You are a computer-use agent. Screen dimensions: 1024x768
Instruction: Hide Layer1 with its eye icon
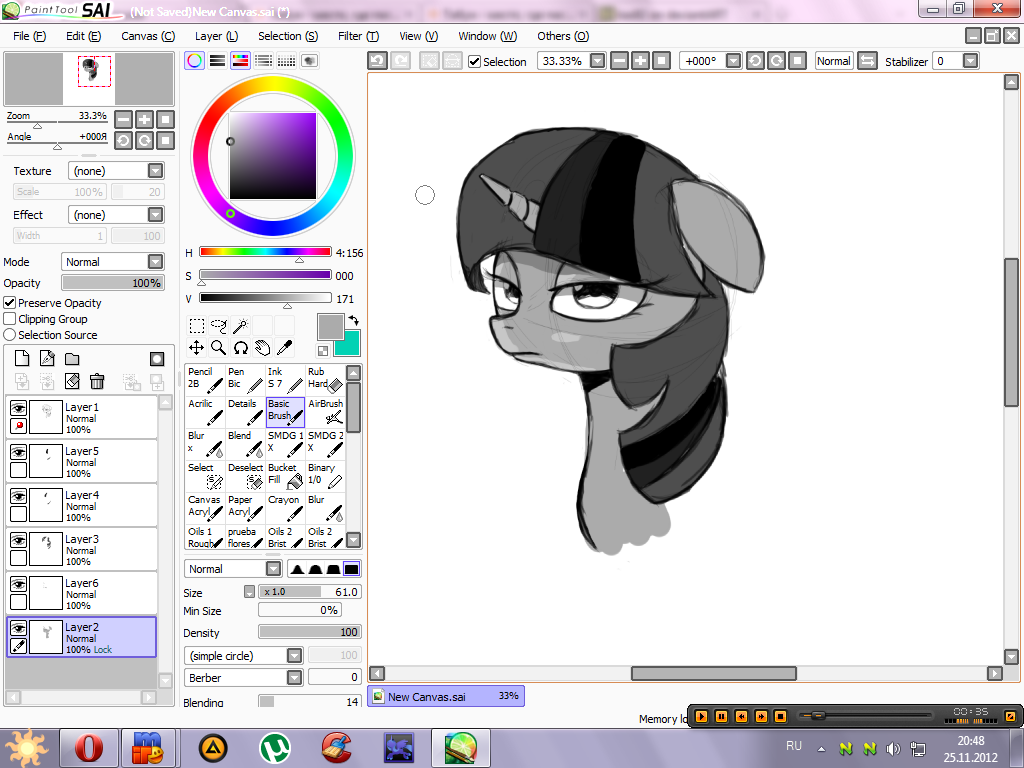pyautogui.click(x=18, y=408)
